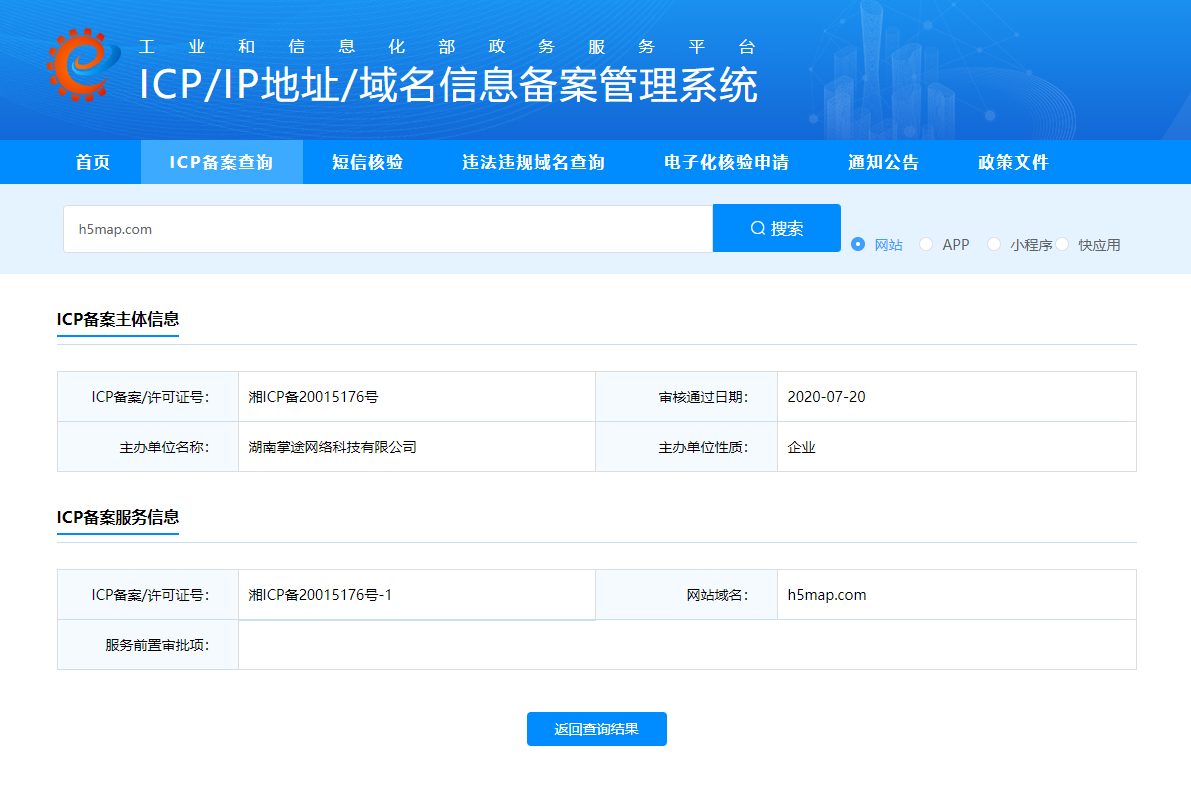Select the 快应用 radio option

click(1062, 244)
